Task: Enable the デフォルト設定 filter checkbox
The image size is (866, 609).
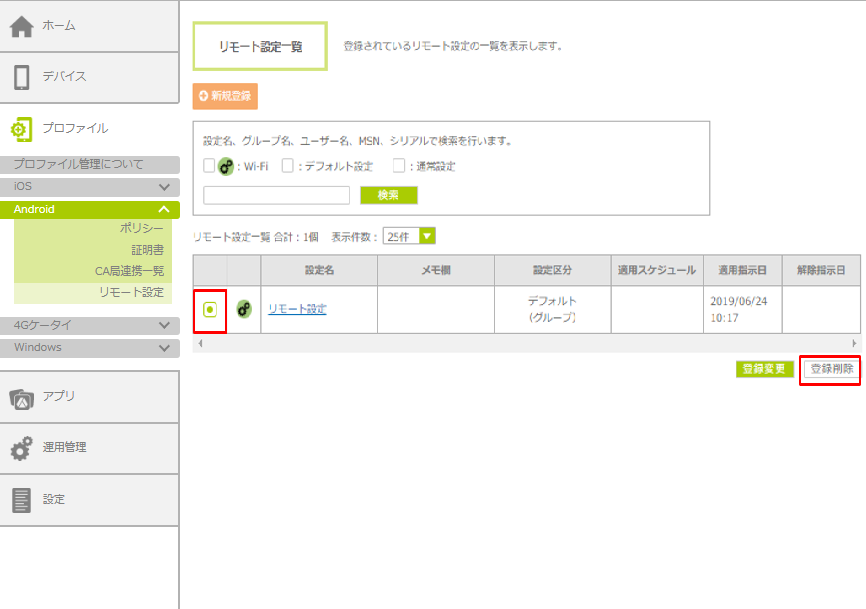Action: (x=288, y=166)
